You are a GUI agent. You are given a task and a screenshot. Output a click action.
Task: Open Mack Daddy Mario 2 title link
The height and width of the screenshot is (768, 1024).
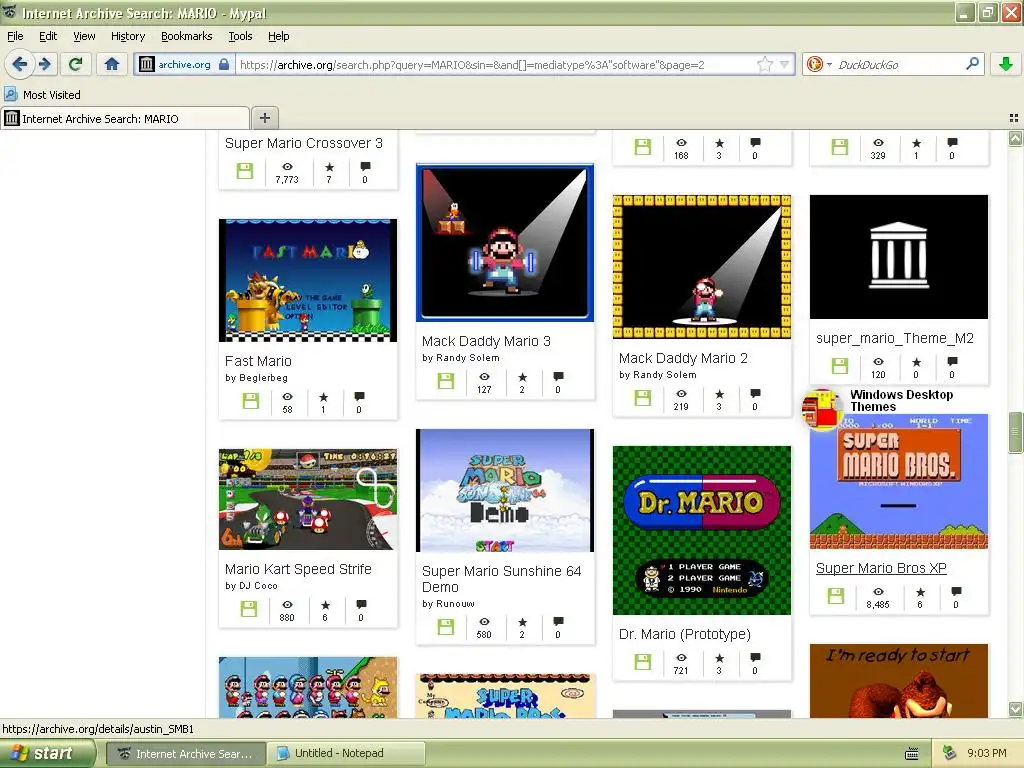coord(683,358)
